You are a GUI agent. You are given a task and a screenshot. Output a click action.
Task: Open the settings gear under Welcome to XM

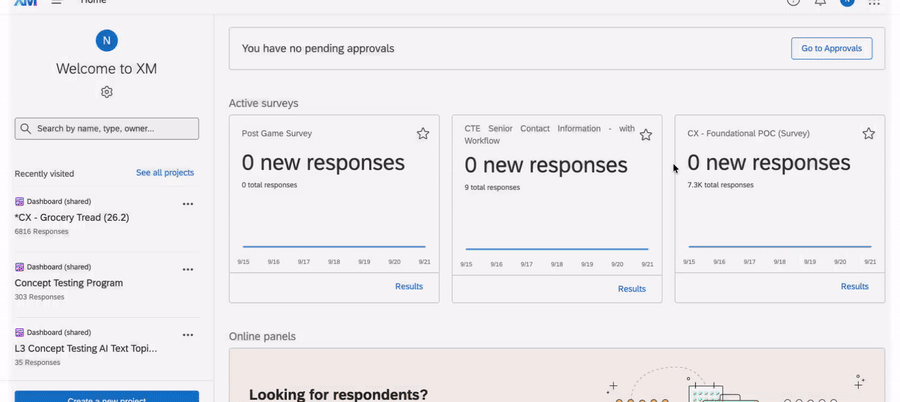point(106,92)
